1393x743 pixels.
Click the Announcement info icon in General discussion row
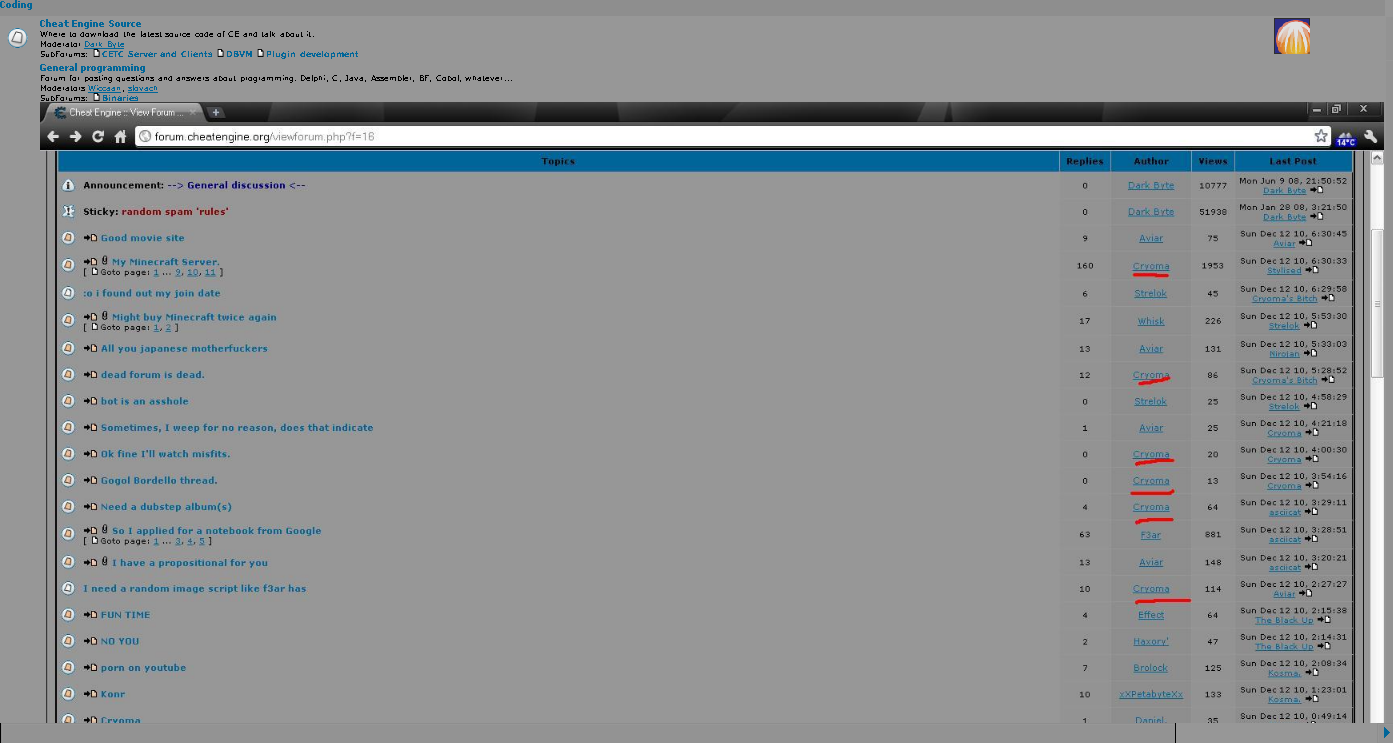point(68,185)
